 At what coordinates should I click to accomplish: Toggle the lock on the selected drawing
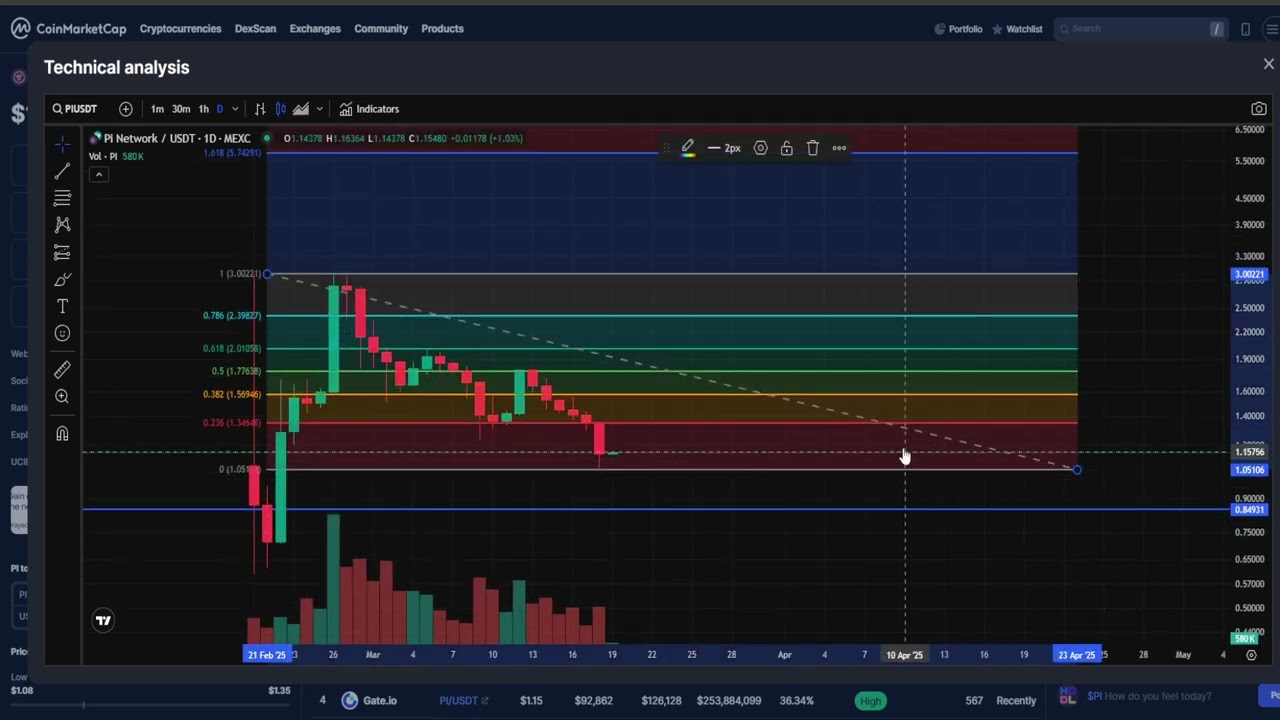point(786,148)
